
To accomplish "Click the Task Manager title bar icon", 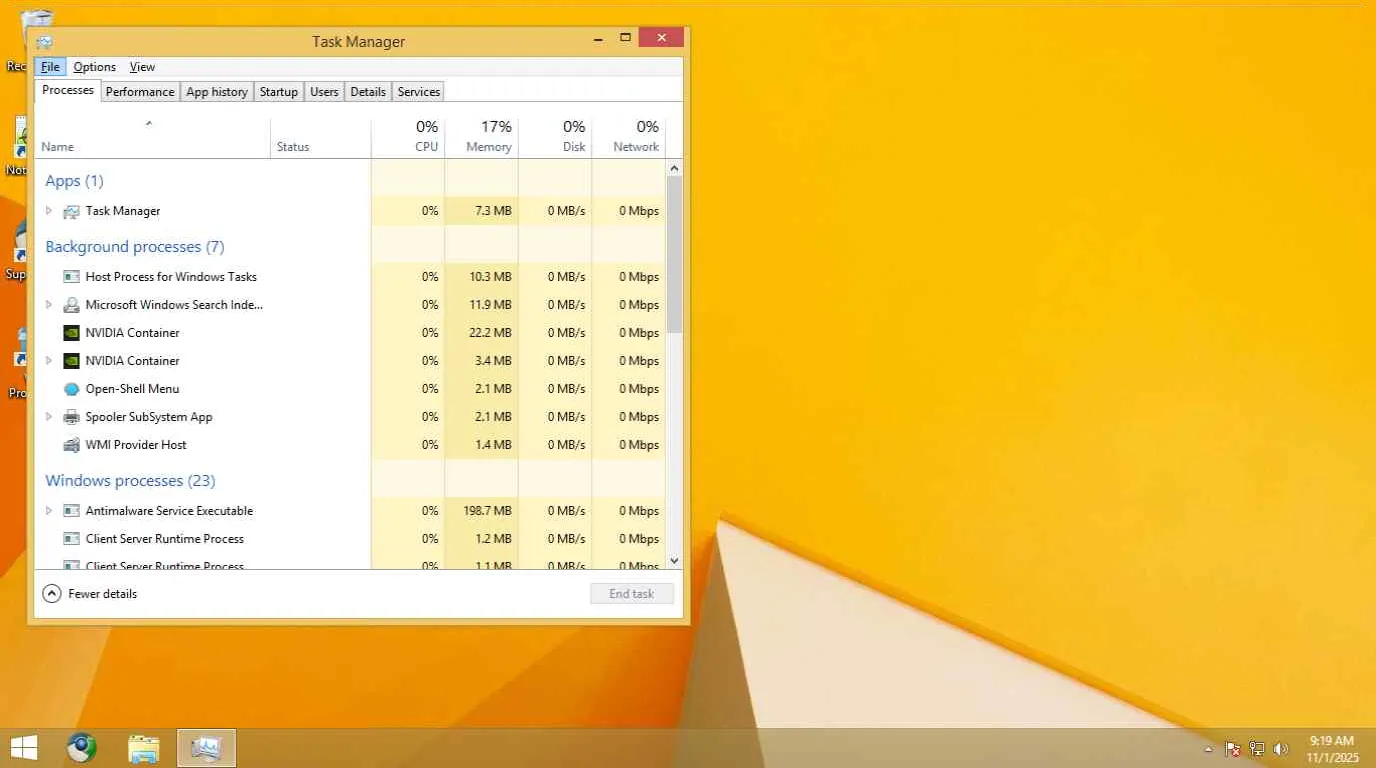I will point(44,42).
